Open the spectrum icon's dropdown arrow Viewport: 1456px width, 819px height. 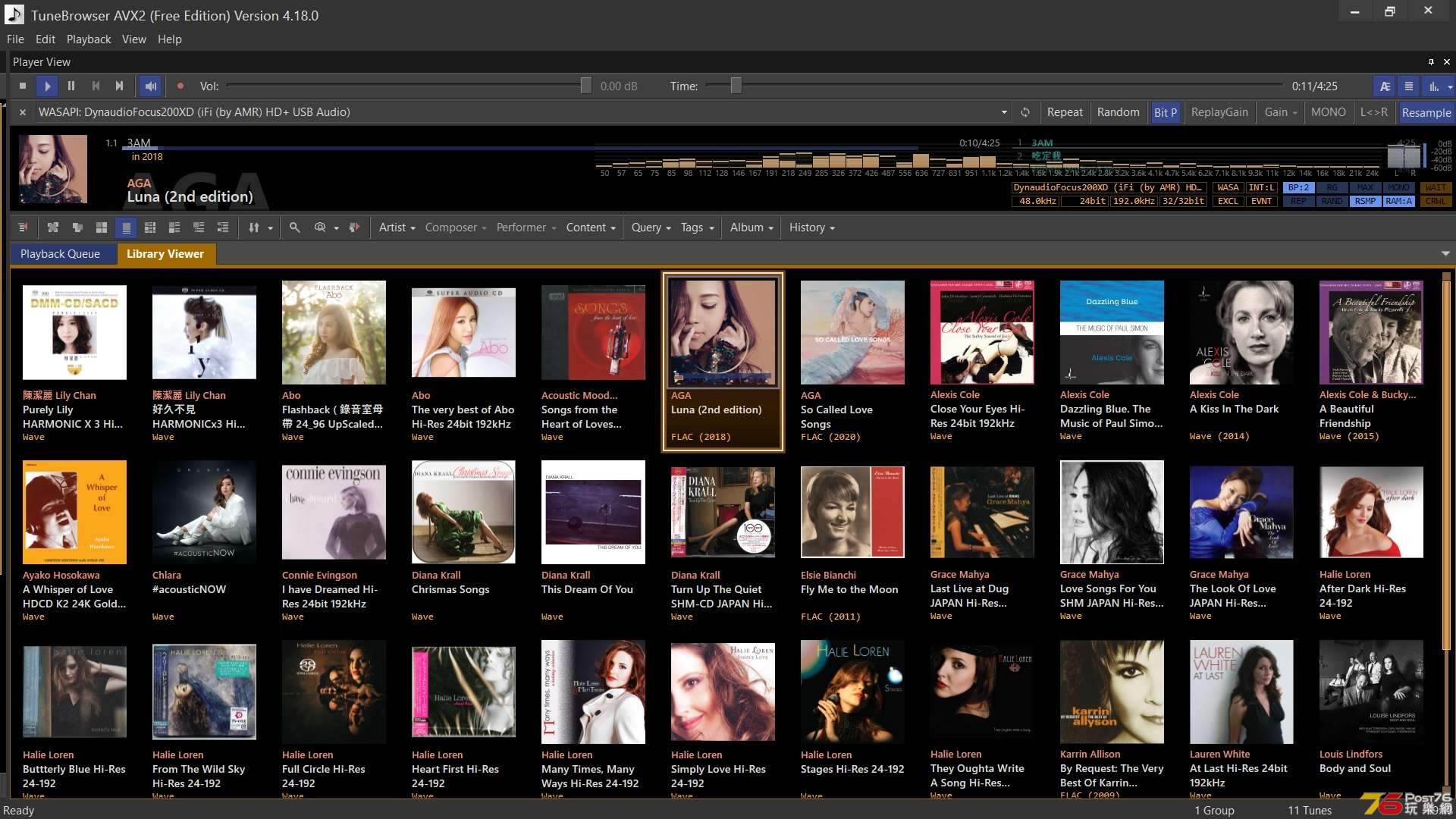[x=1450, y=87]
